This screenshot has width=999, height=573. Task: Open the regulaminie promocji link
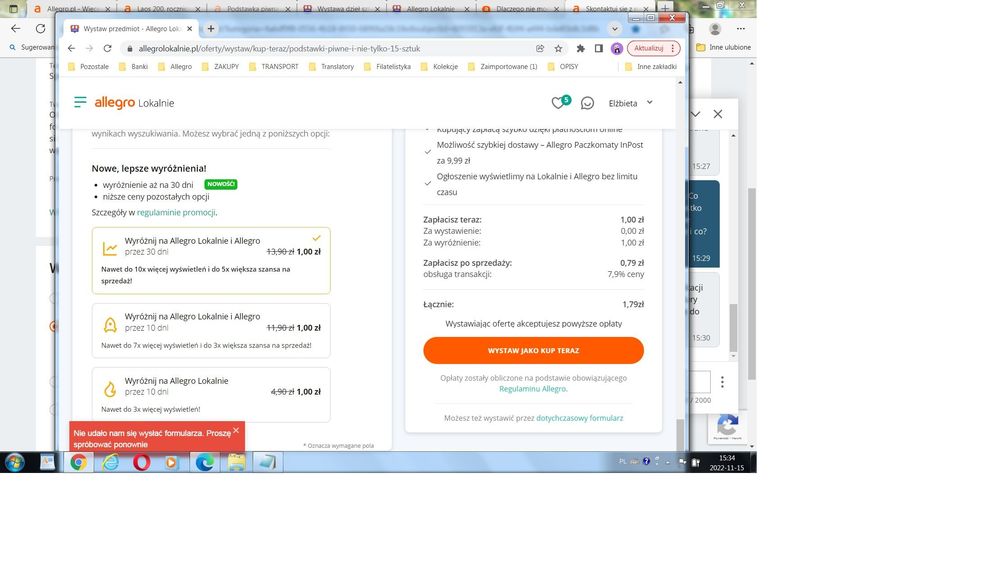pos(176,212)
